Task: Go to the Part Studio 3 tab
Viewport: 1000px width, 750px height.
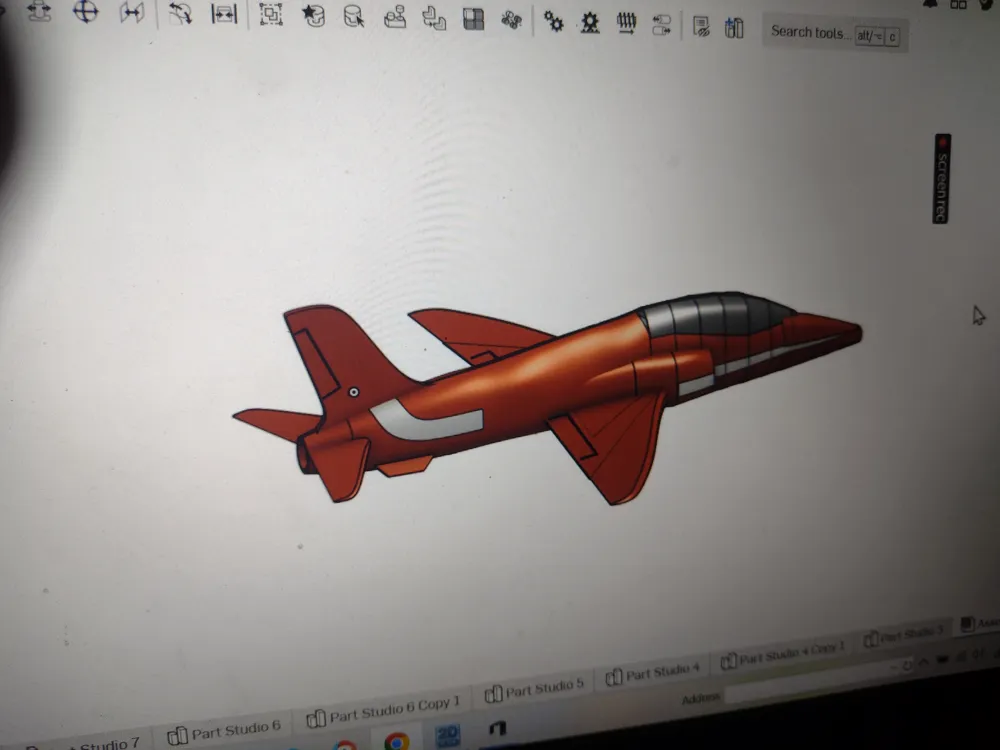Action: (902, 636)
